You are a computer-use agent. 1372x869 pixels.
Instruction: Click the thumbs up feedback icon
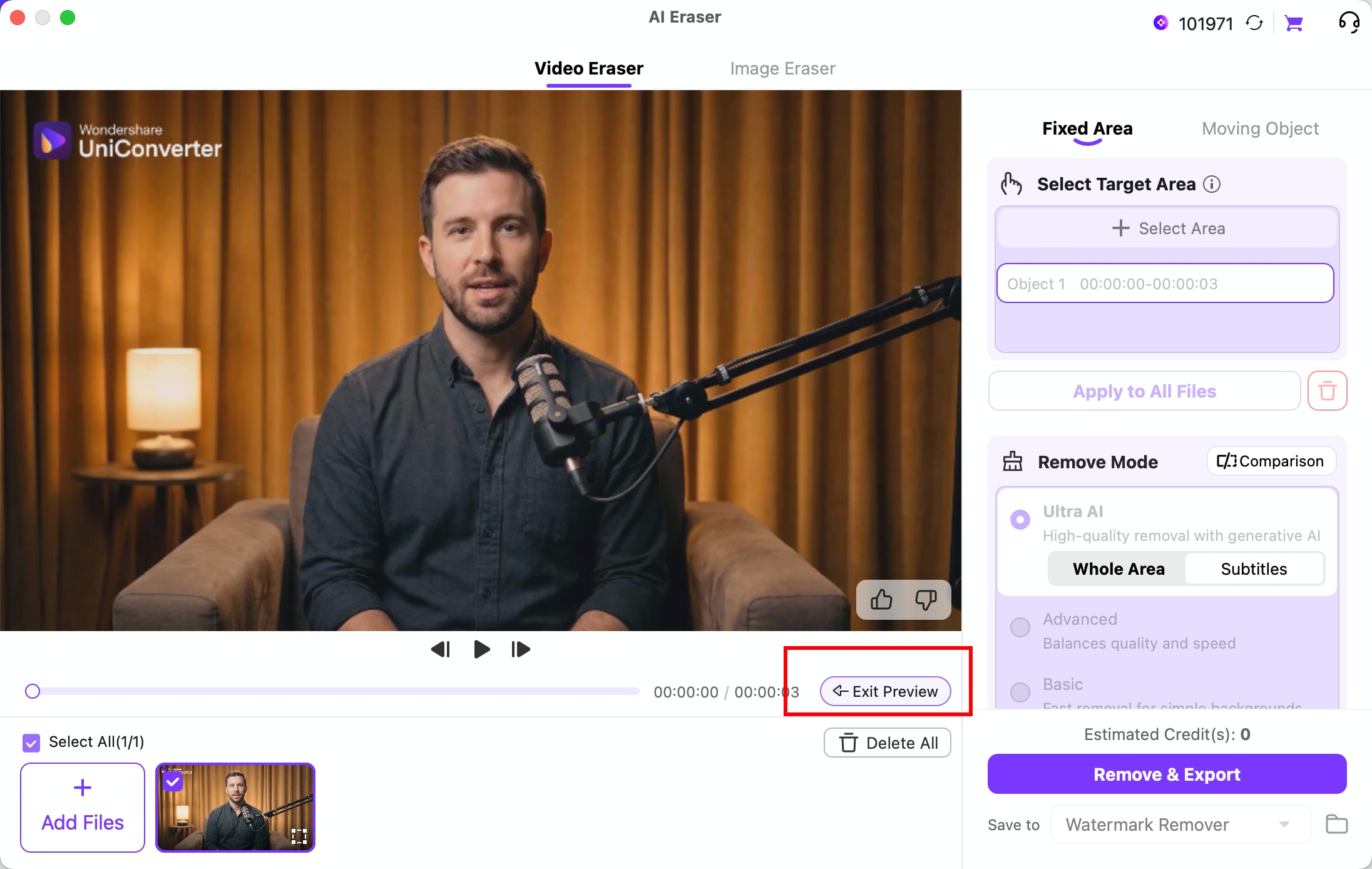[881, 600]
